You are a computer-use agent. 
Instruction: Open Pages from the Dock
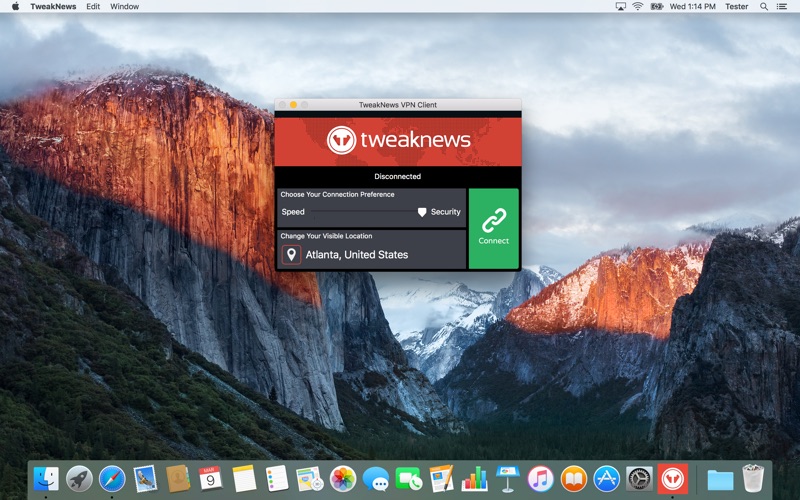[441, 479]
